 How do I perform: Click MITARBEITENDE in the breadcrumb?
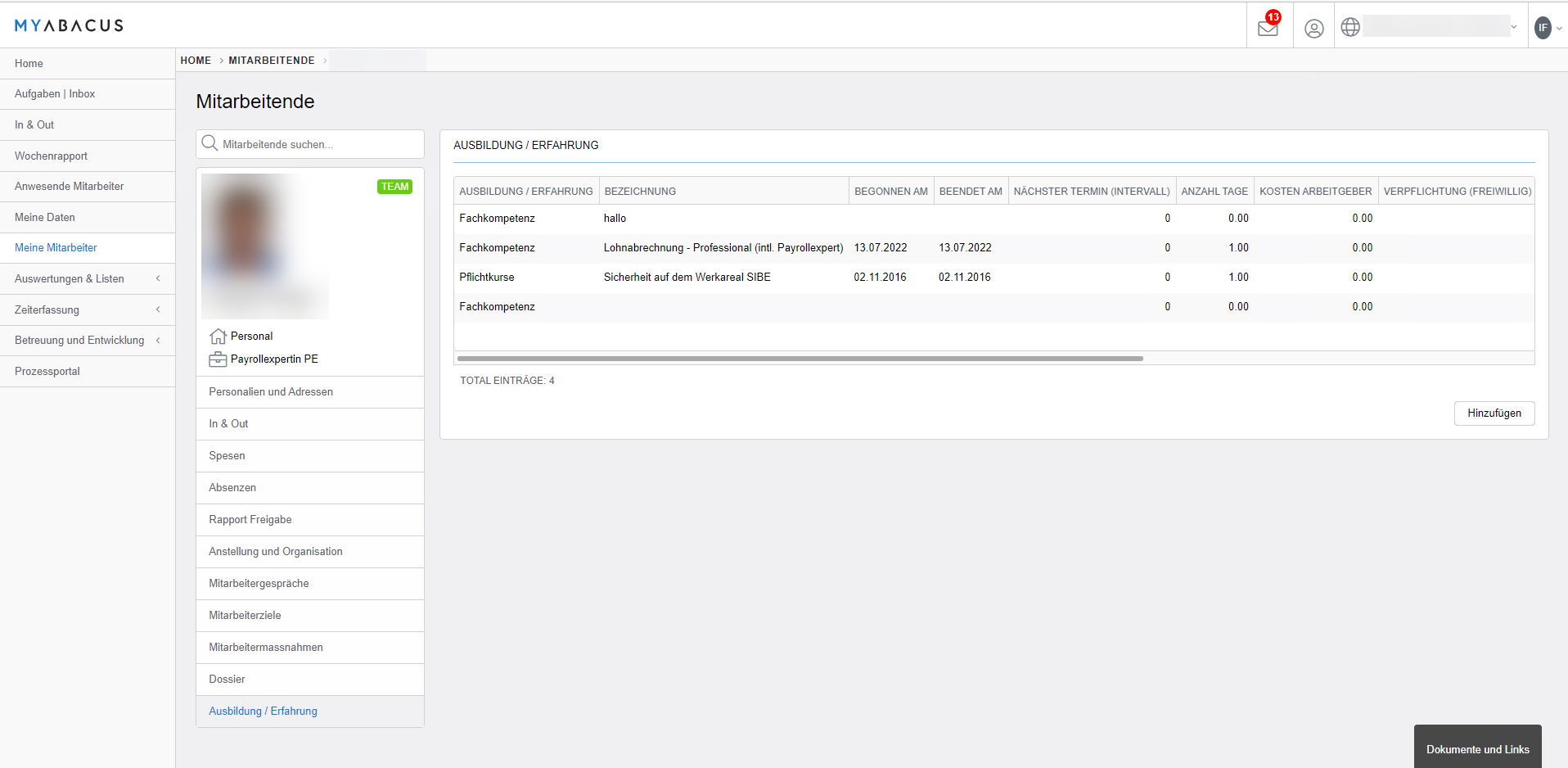pos(271,61)
